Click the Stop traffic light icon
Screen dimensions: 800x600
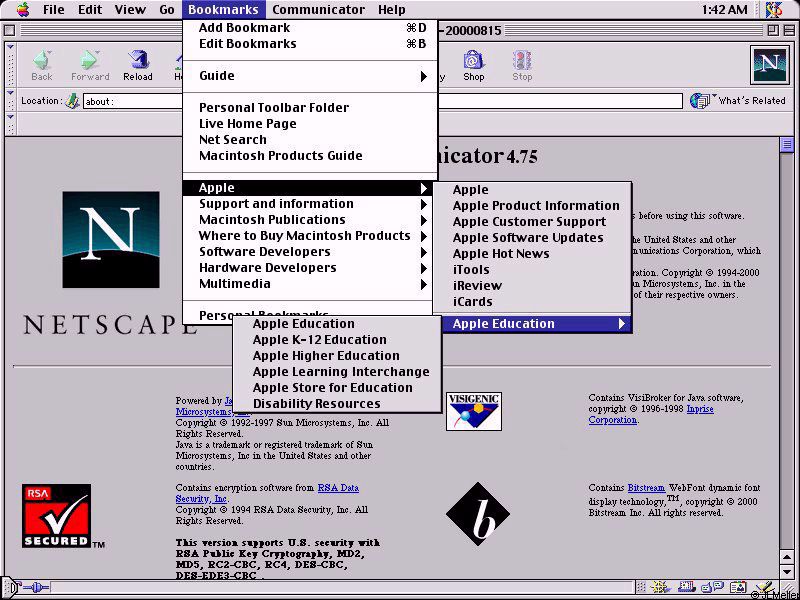point(522,60)
